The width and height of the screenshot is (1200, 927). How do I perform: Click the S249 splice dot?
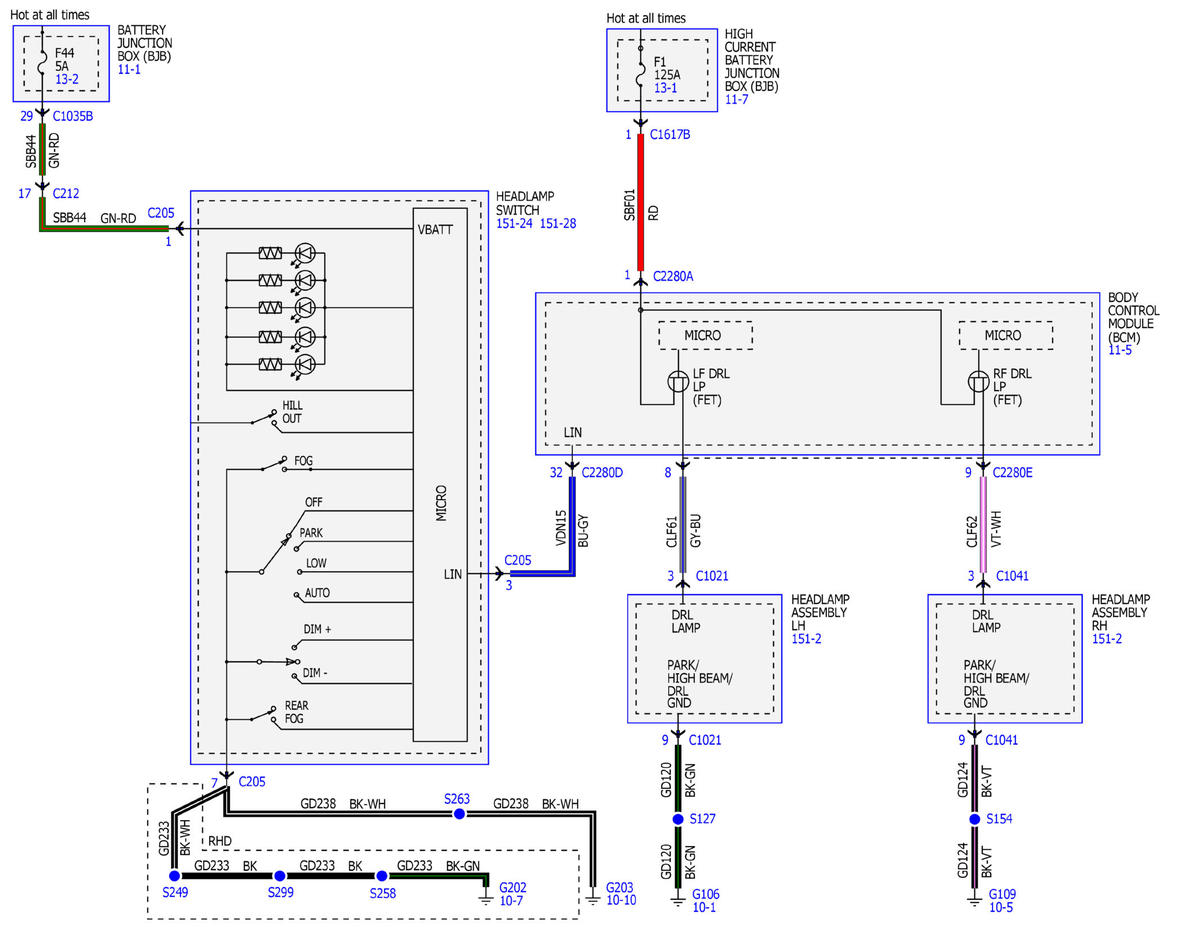click(x=173, y=874)
